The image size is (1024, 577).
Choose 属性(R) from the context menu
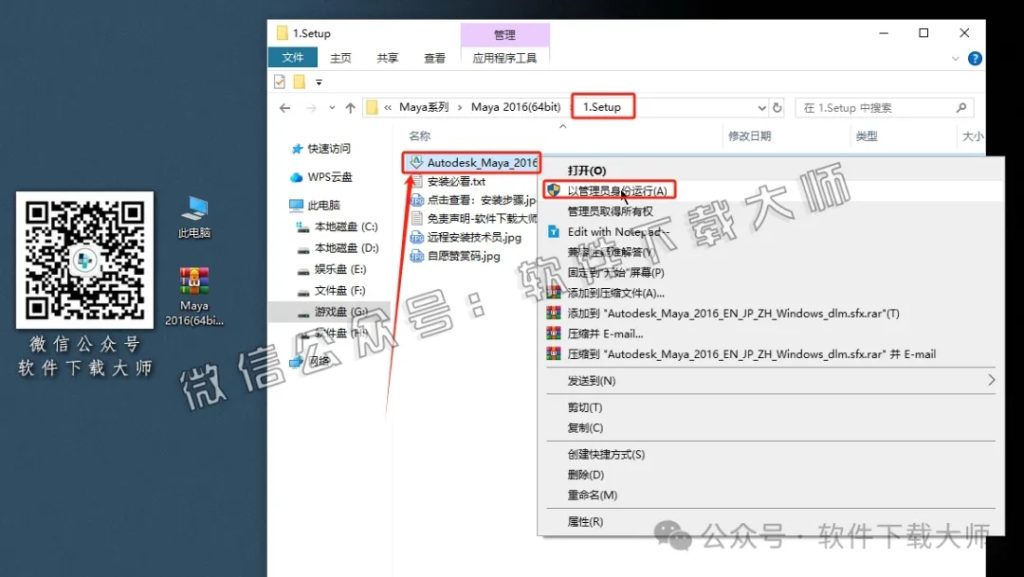click(585, 522)
